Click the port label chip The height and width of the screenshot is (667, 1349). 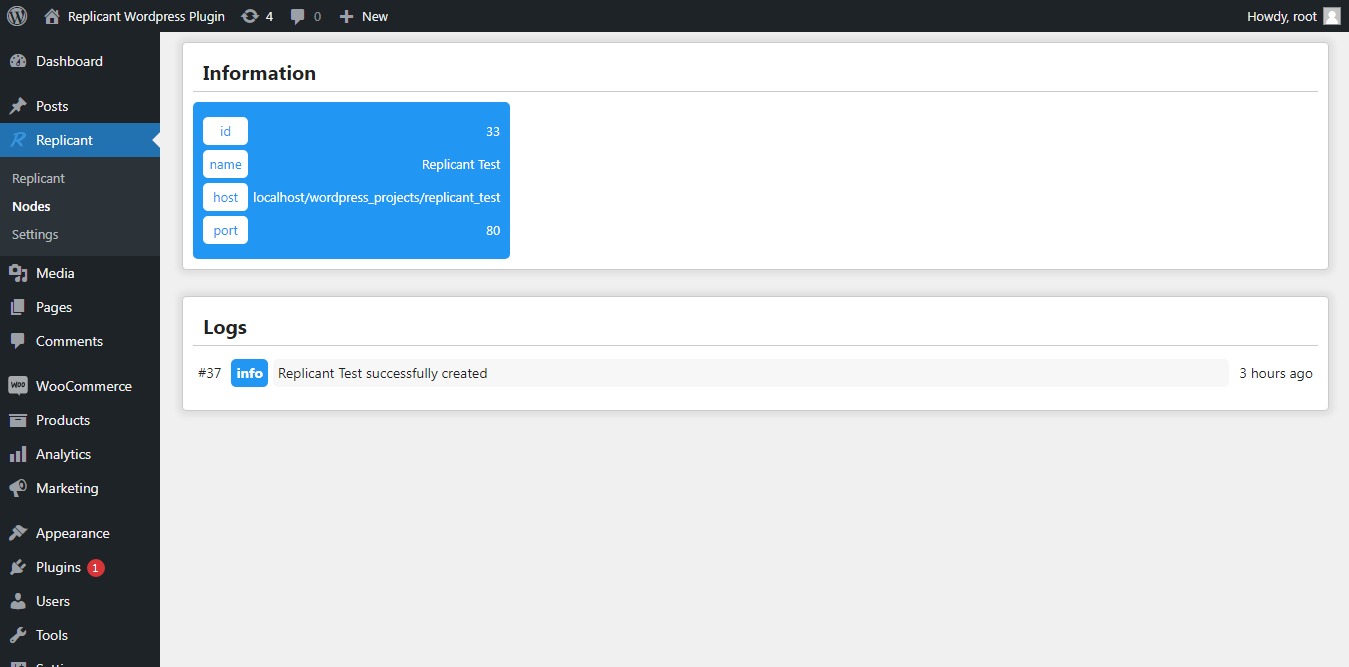[225, 230]
